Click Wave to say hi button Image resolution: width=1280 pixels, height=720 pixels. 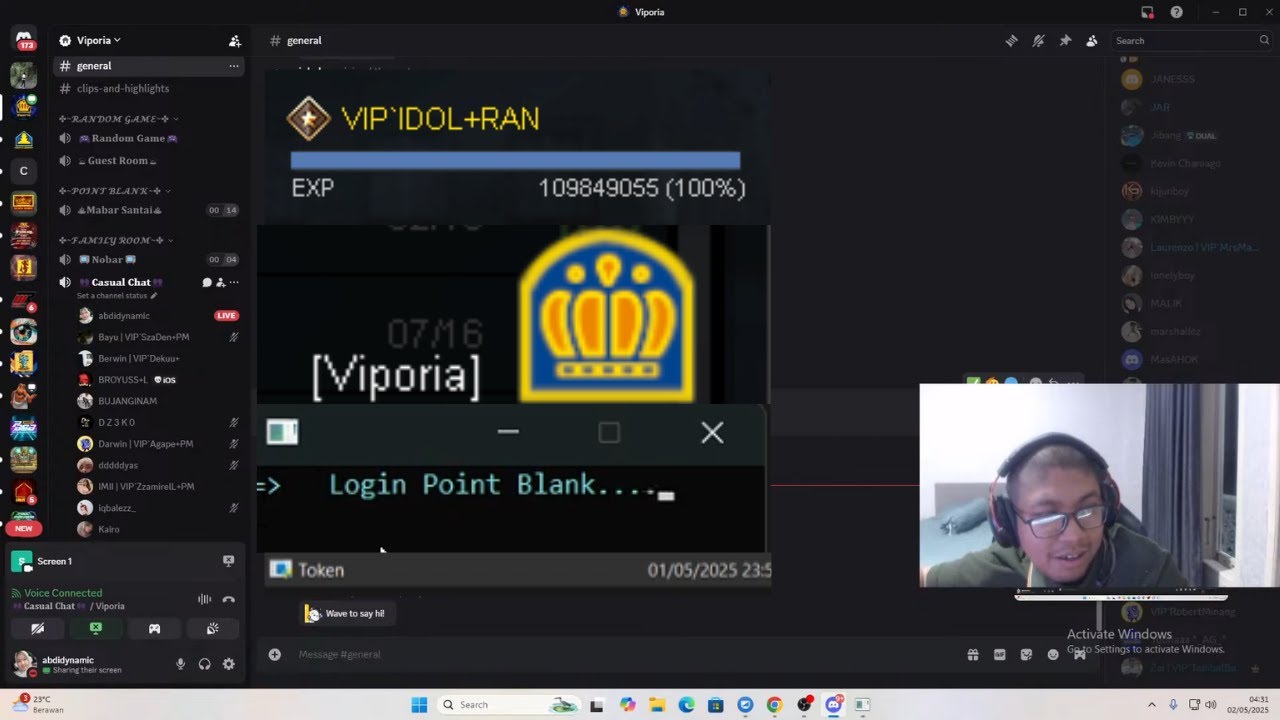click(345, 613)
